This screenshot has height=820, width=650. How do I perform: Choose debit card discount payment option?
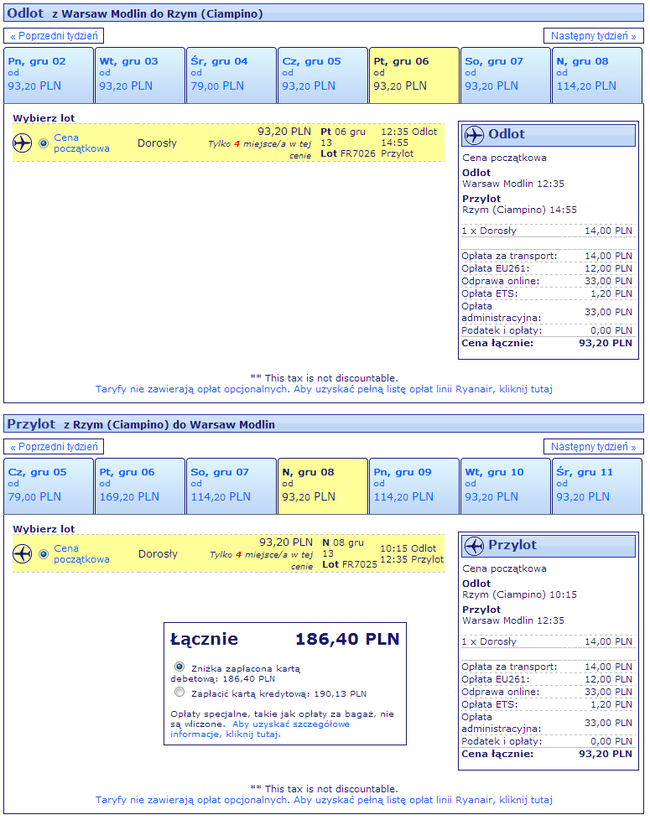(x=179, y=667)
